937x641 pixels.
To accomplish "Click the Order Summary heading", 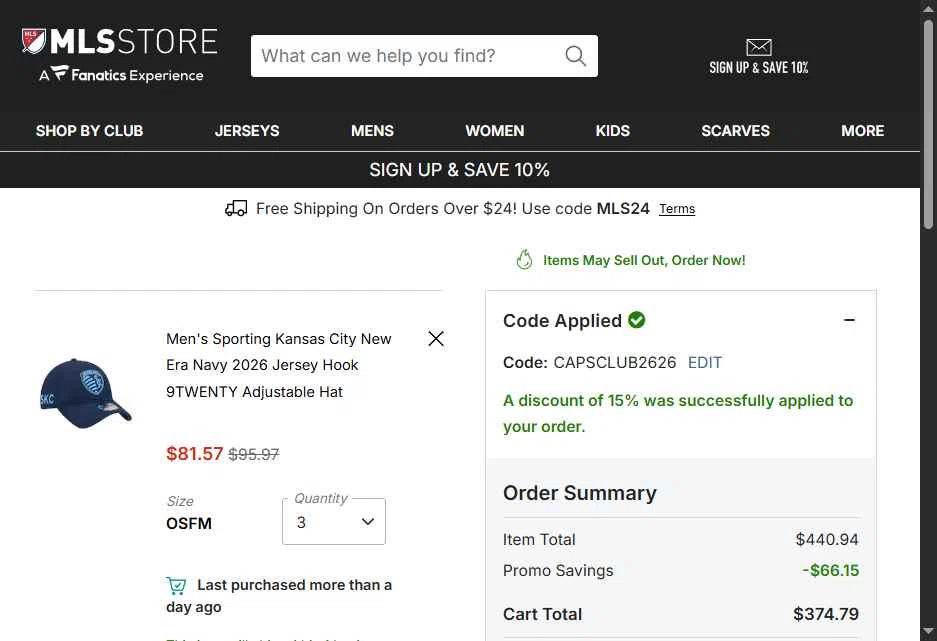I will pos(580,493).
